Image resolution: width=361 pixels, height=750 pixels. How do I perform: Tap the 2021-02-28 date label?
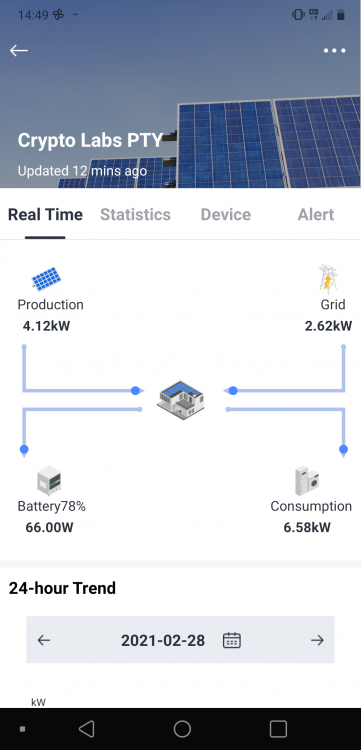163,640
